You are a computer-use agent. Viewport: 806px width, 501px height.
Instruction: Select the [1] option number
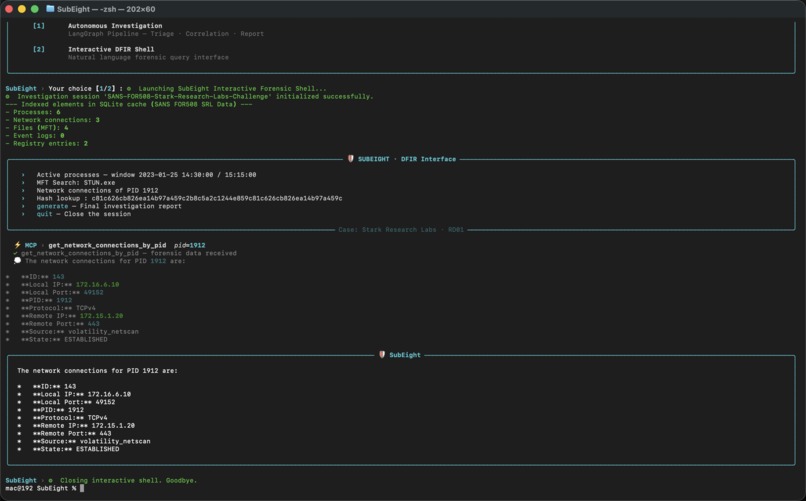(x=39, y=26)
